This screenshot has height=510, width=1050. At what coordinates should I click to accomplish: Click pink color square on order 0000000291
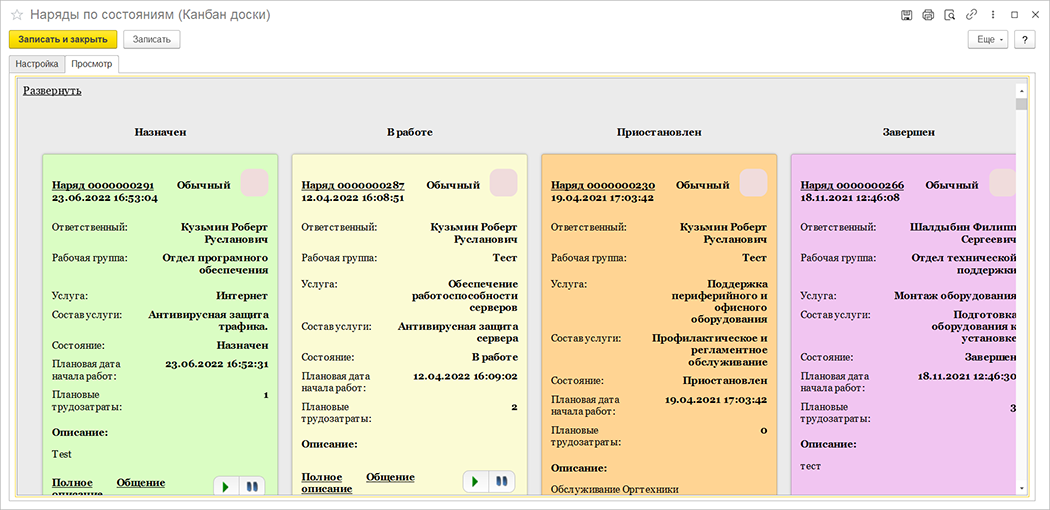pos(255,183)
